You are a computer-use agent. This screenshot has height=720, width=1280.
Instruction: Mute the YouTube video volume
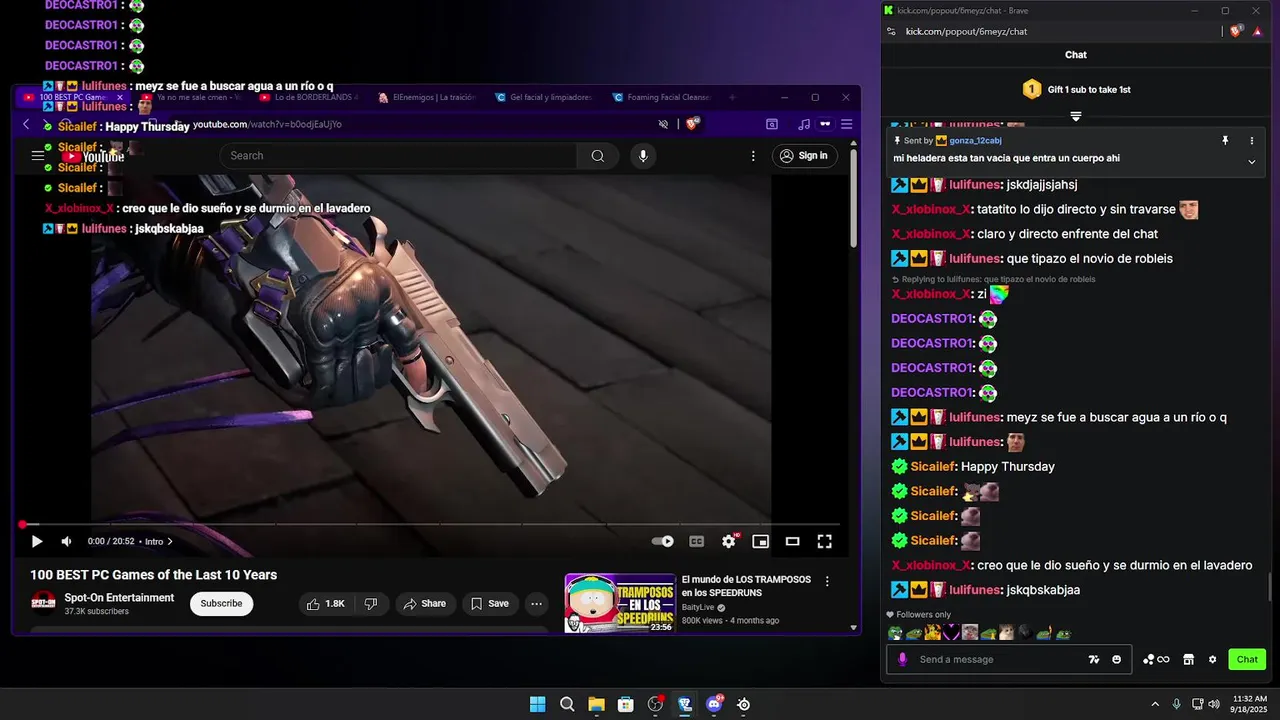[66, 541]
